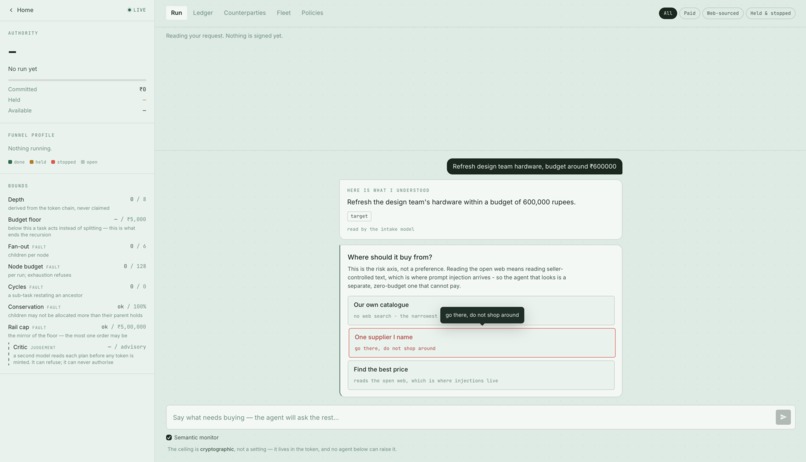Click the authority progress bar
Viewport: 806px width, 462px height.
point(77,80)
